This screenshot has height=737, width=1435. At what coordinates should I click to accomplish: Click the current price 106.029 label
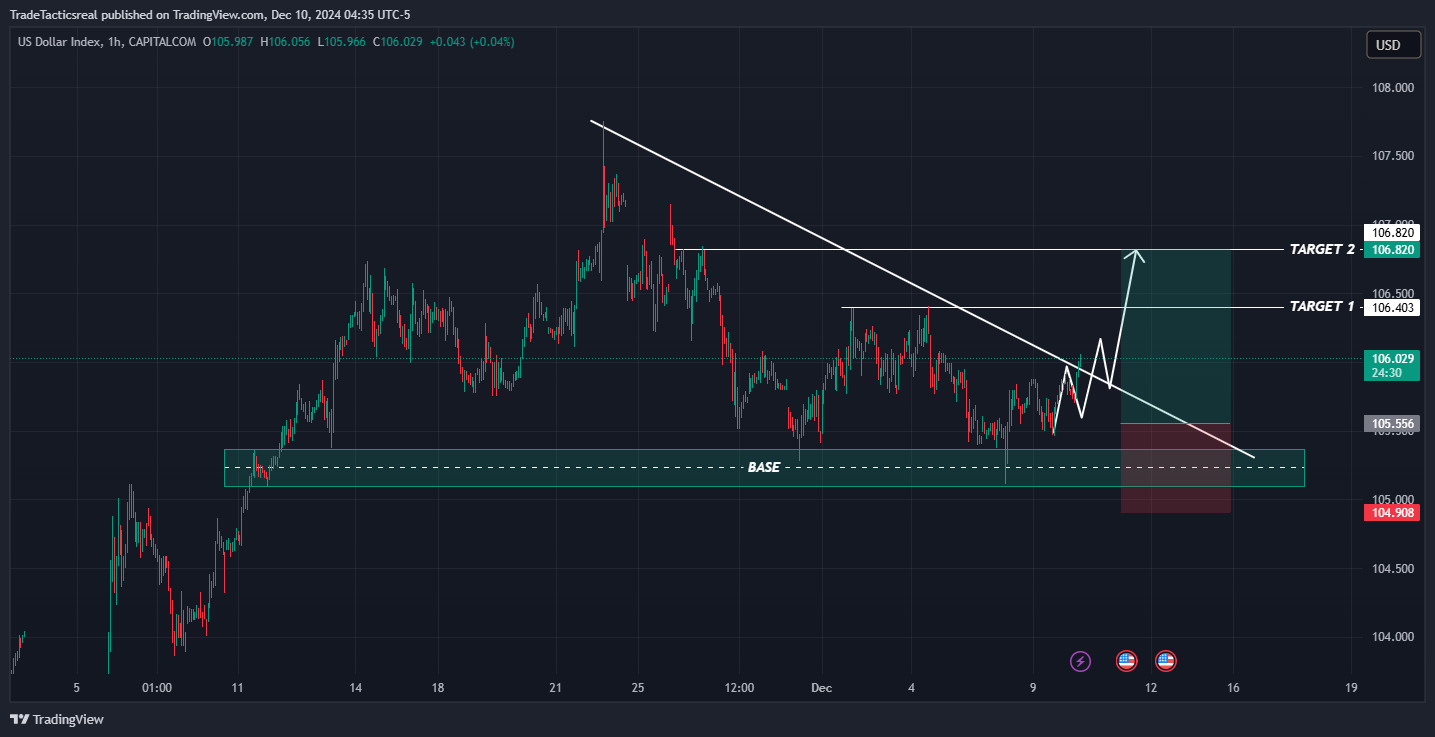(x=1393, y=358)
